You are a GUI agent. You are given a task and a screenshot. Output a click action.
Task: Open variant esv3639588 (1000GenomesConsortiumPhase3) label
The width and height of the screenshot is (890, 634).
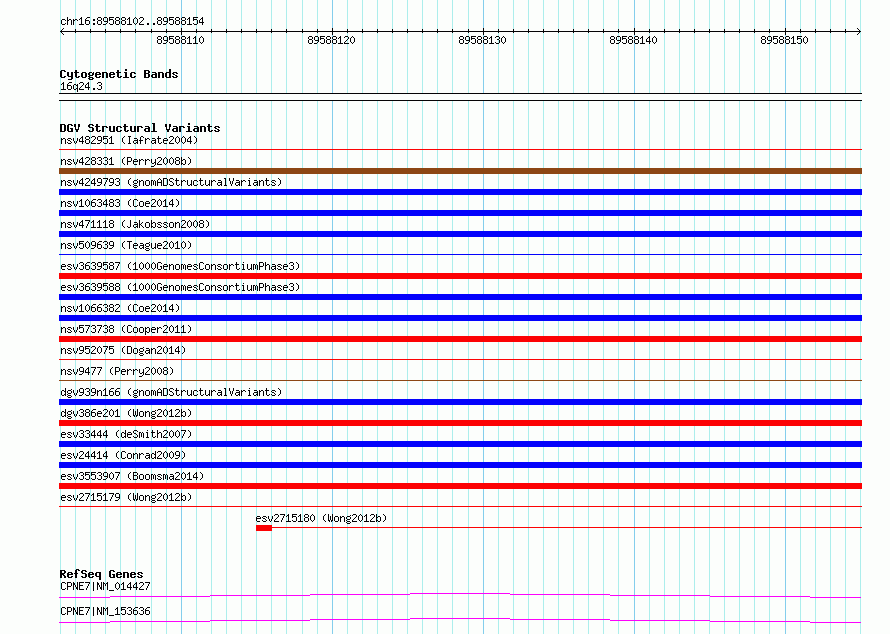click(180, 287)
